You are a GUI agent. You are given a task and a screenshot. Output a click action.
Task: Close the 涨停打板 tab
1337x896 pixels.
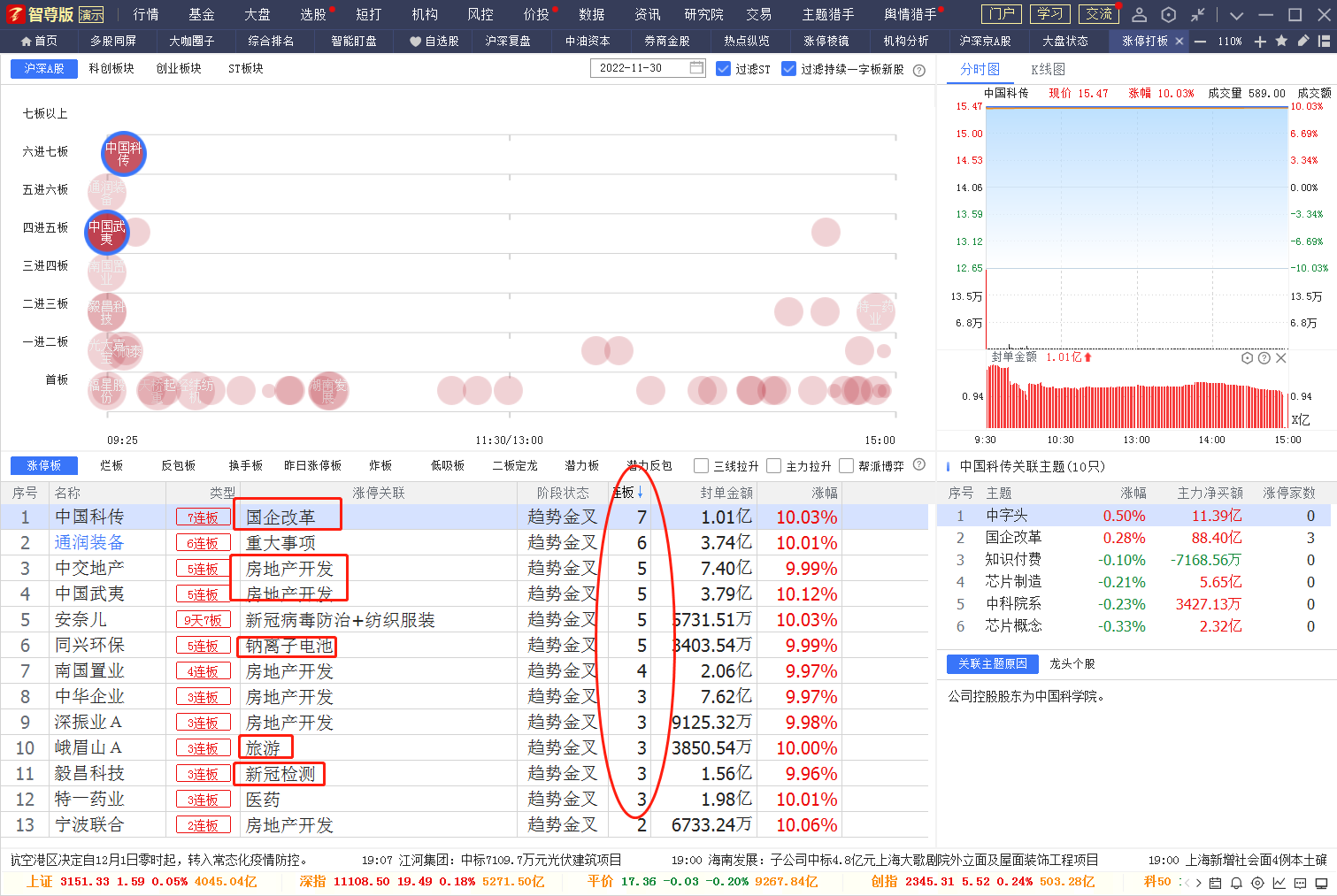(1179, 42)
